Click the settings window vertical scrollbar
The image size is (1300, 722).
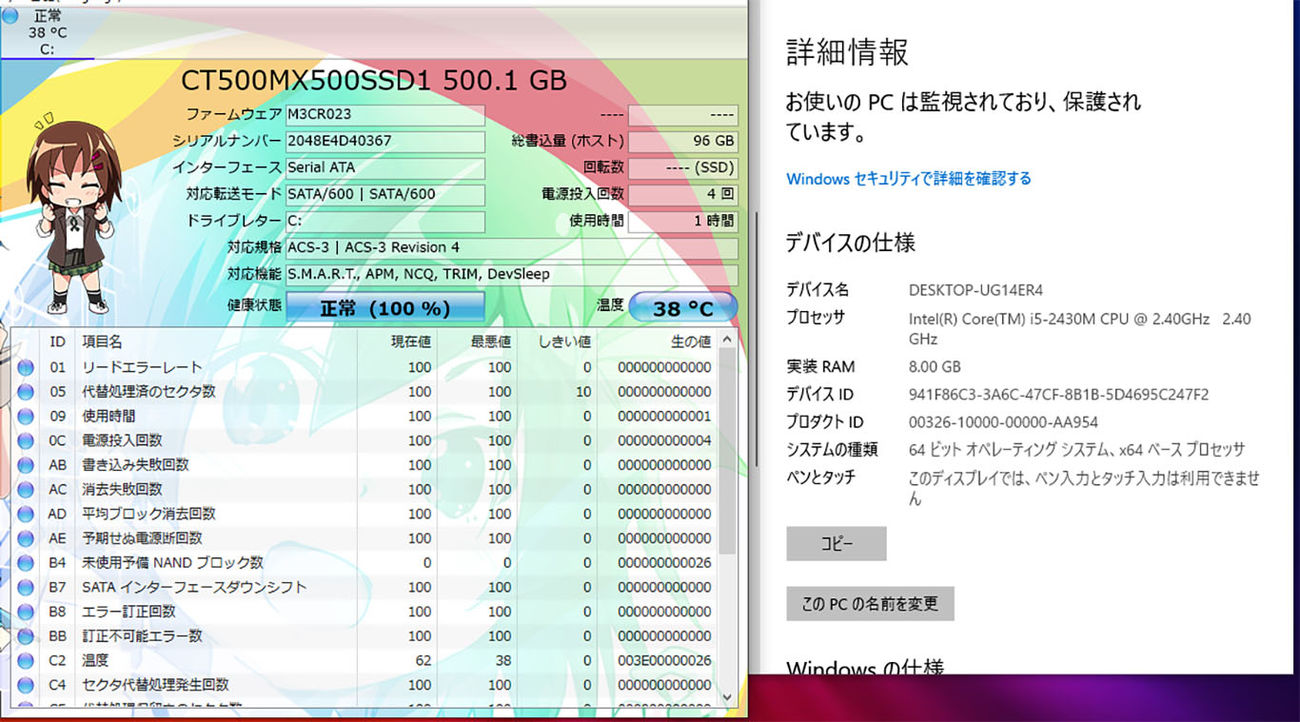pos(755,340)
